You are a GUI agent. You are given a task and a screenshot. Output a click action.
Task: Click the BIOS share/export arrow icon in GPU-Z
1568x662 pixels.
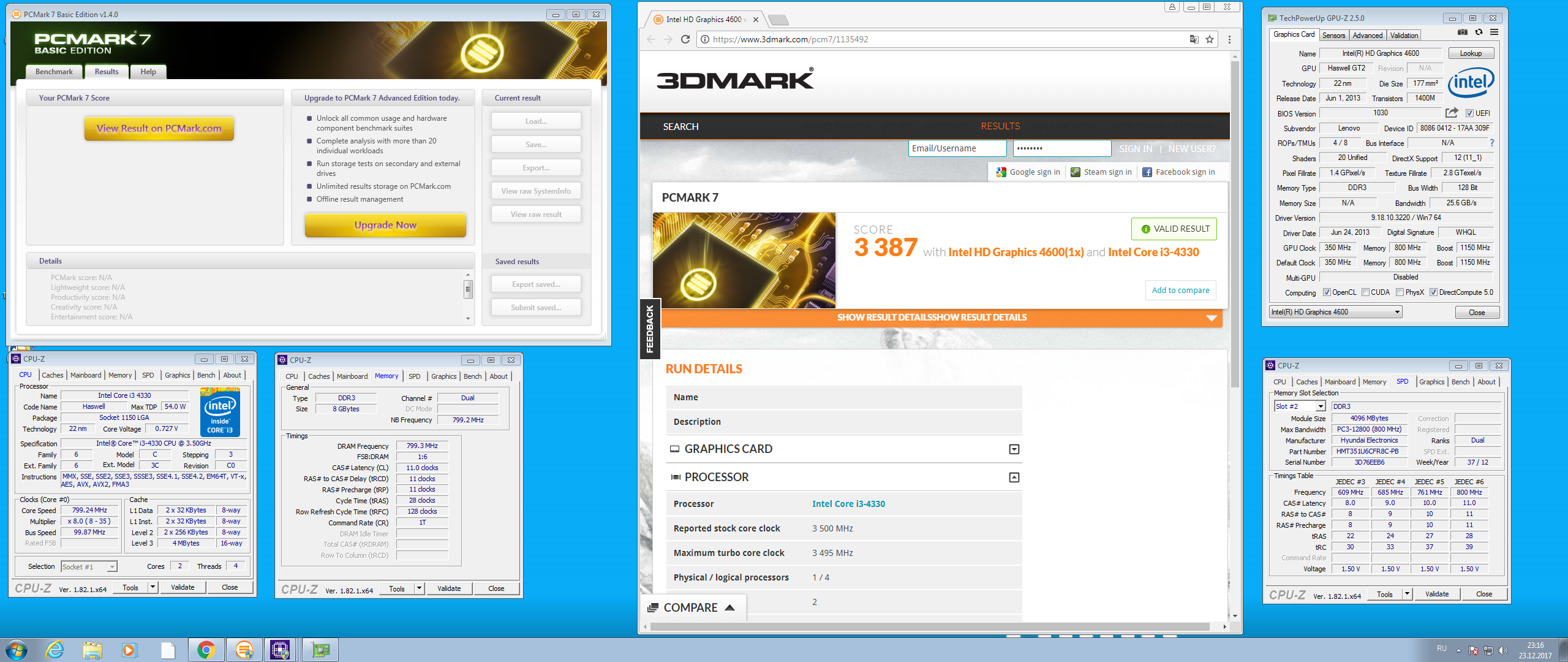pyautogui.click(x=1452, y=113)
